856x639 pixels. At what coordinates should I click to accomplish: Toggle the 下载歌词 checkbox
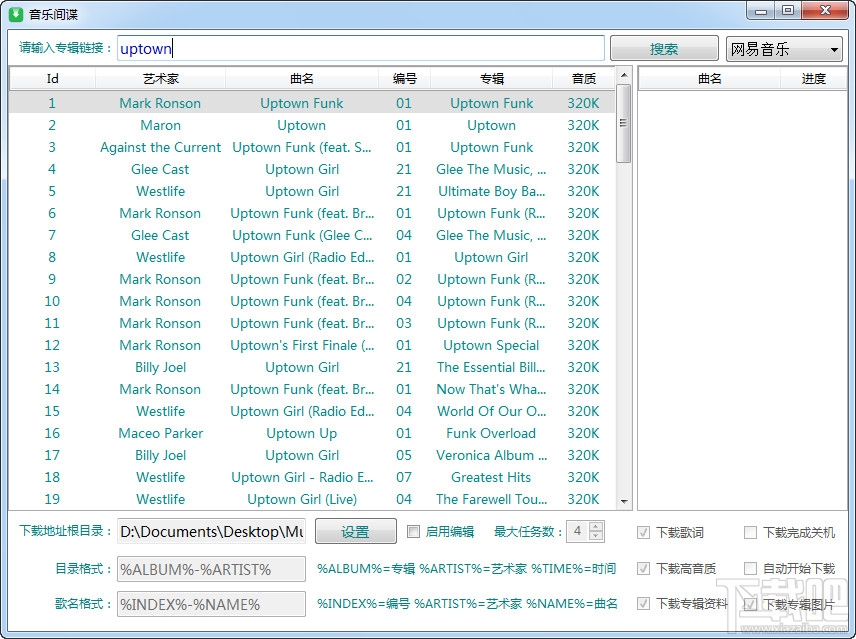[644, 532]
